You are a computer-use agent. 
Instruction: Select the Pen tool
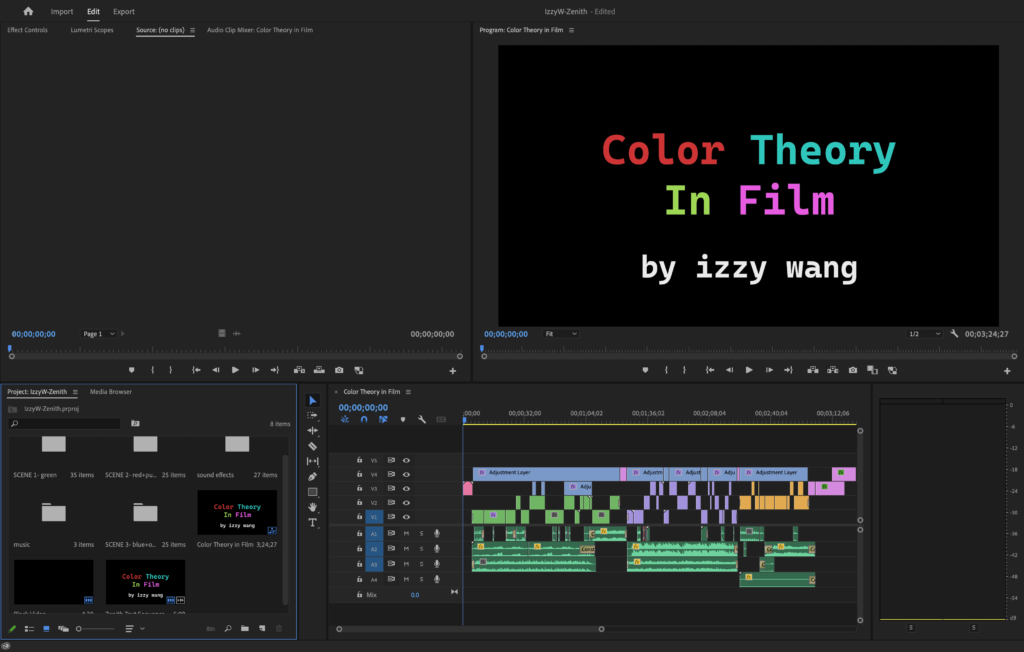pyautogui.click(x=312, y=477)
